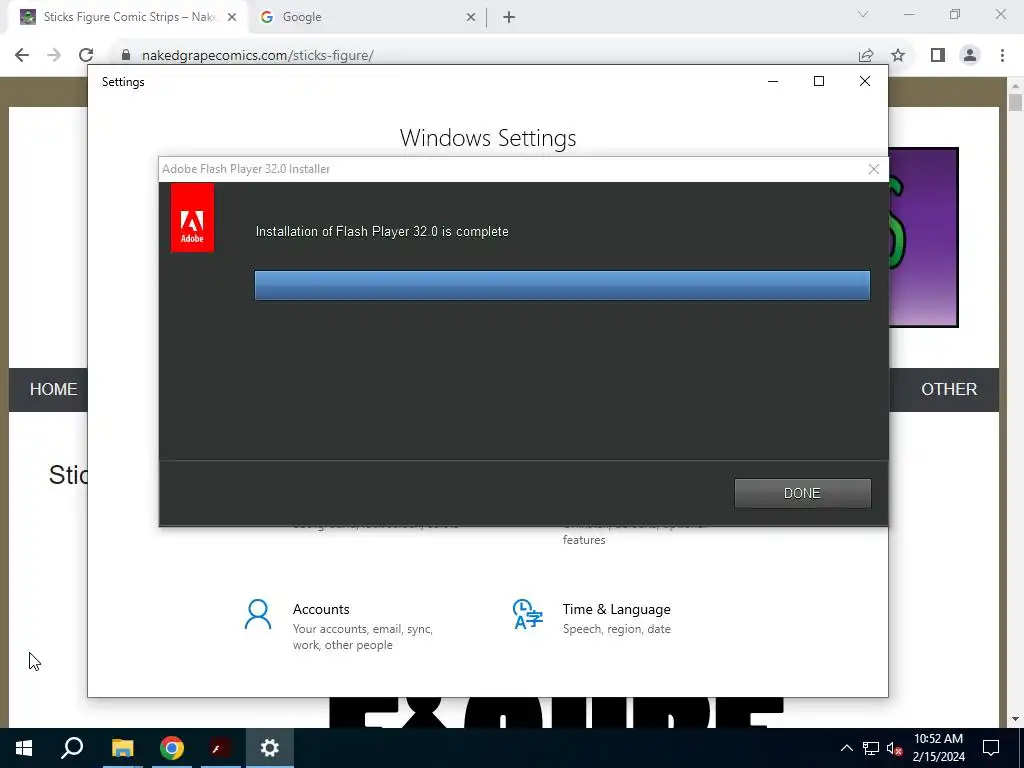
Task: Click OTHER in website navigation
Action: point(949,389)
